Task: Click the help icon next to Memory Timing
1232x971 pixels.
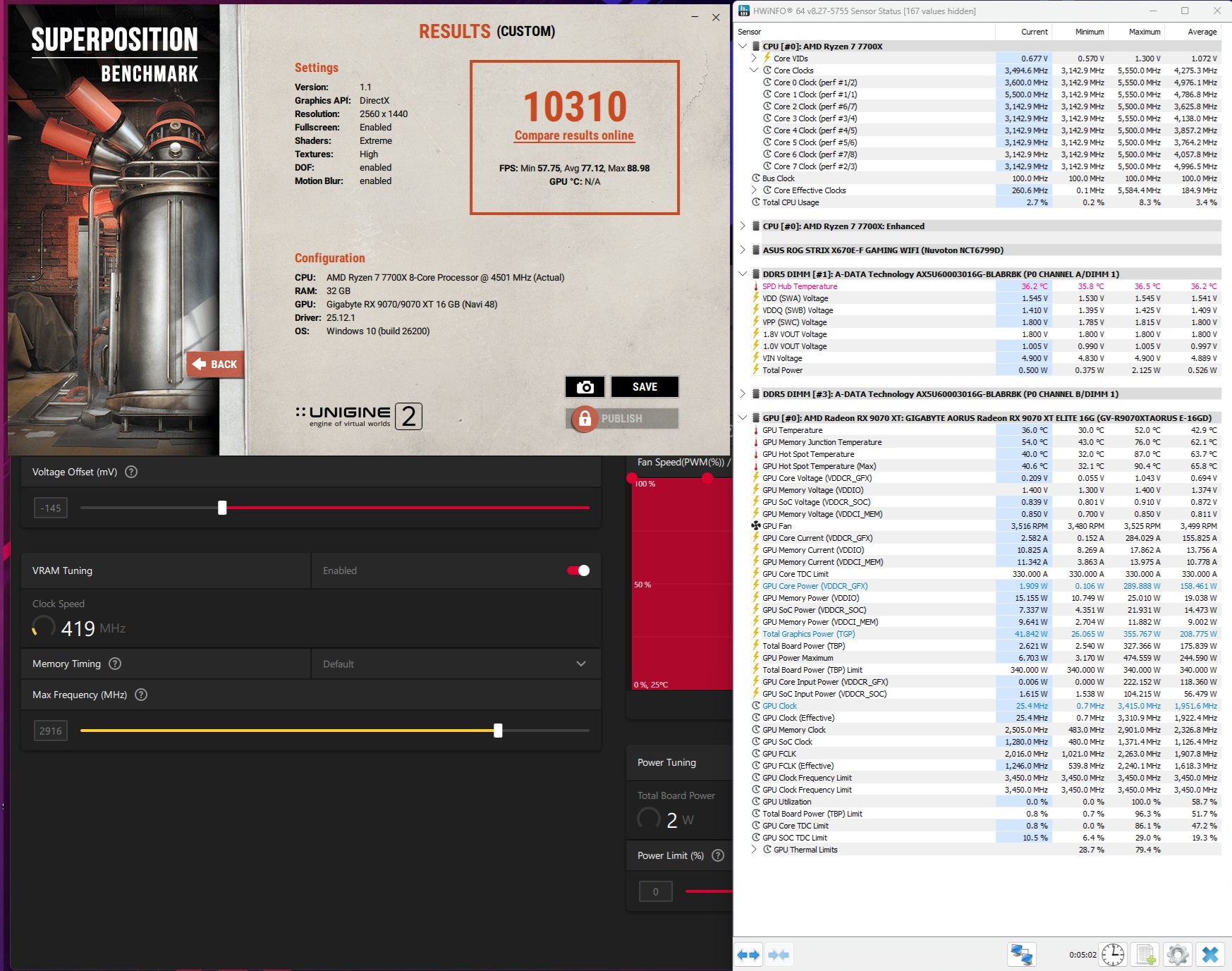Action: 116,664
